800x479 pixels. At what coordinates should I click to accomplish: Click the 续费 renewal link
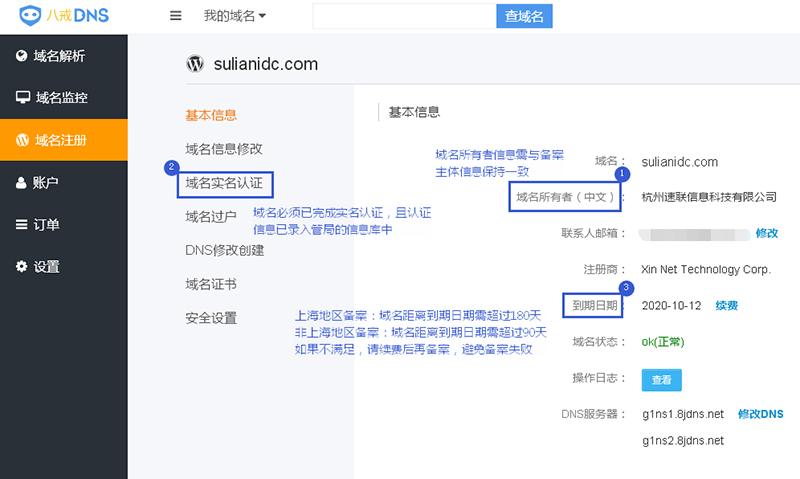(727, 305)
